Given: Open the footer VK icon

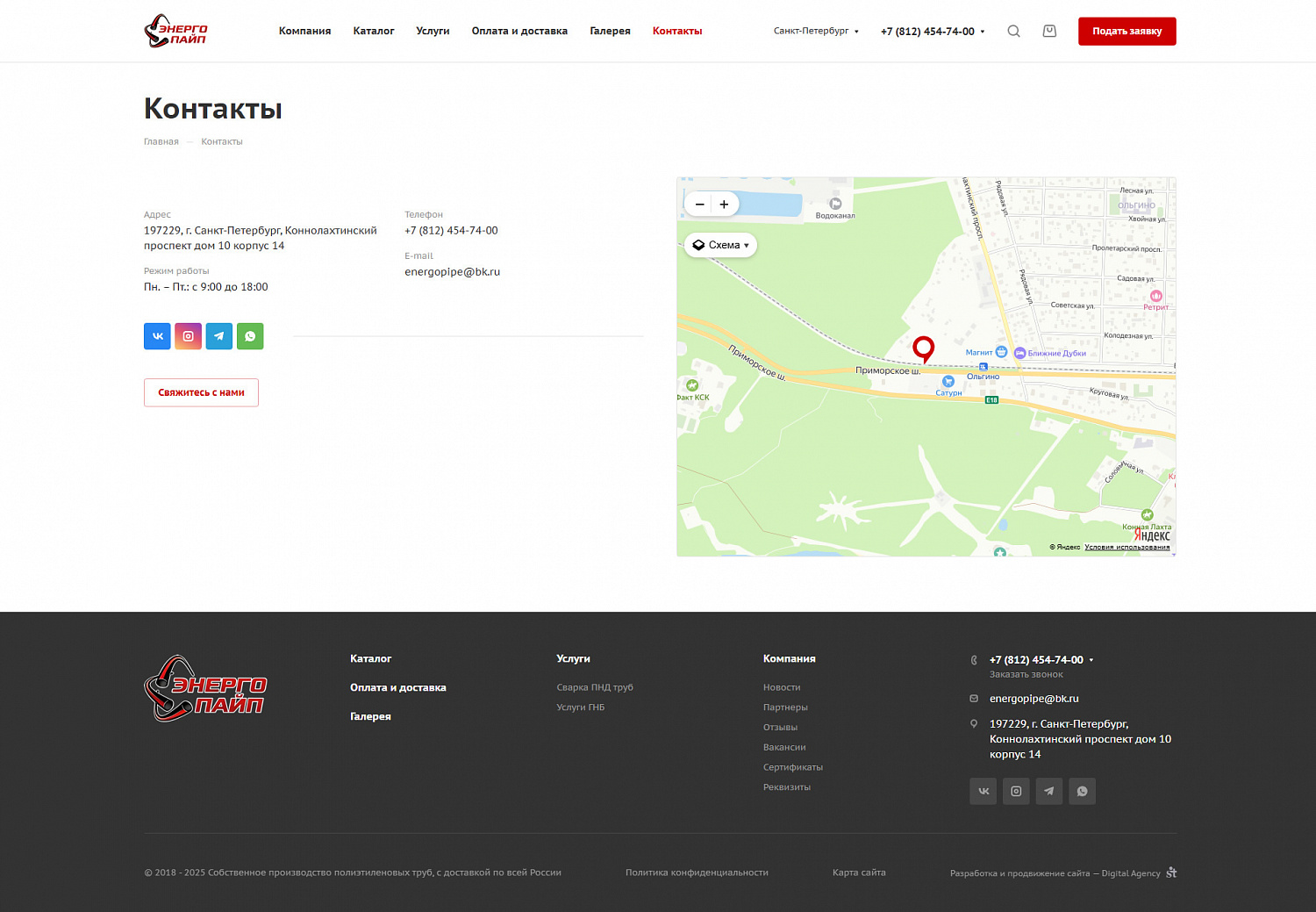Looking at the screenshot, I should (x=983, y=791).
